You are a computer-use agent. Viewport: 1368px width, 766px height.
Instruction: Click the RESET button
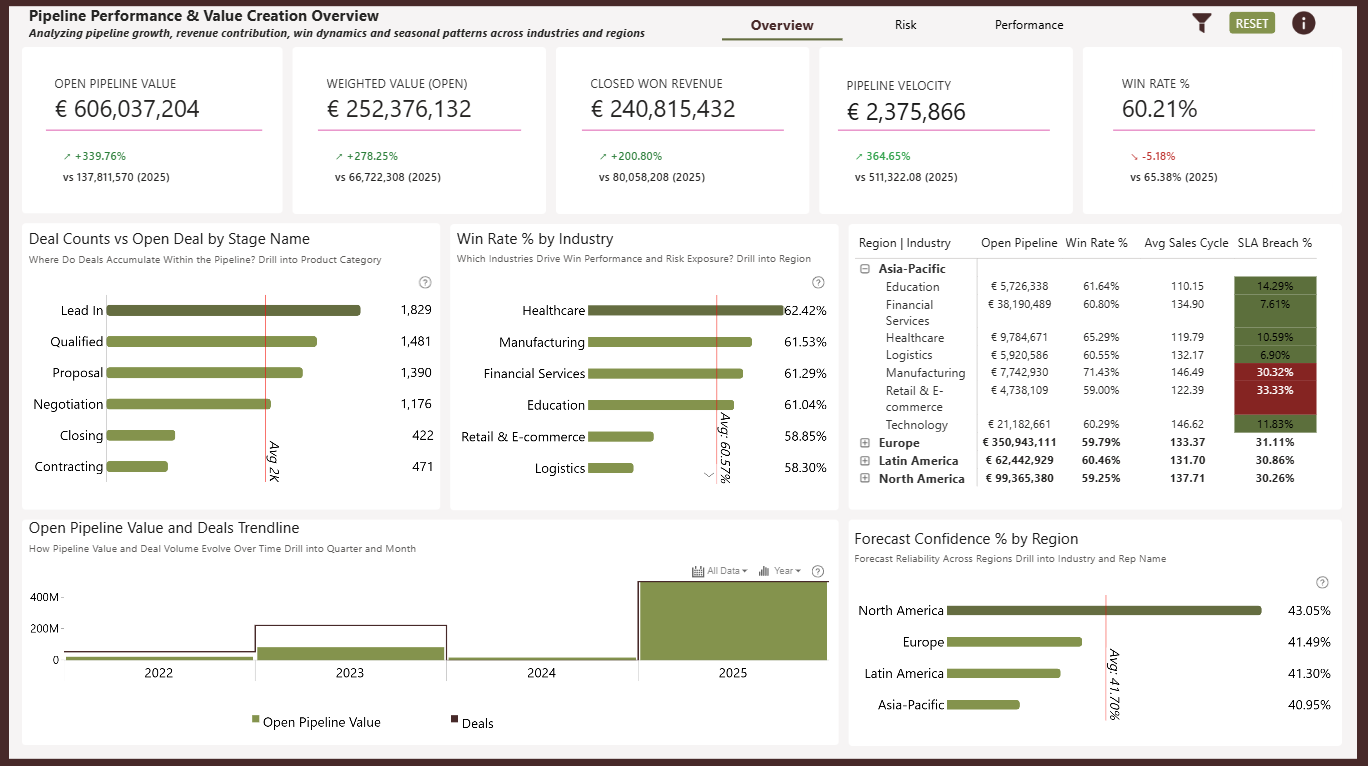click(1252, 23)
